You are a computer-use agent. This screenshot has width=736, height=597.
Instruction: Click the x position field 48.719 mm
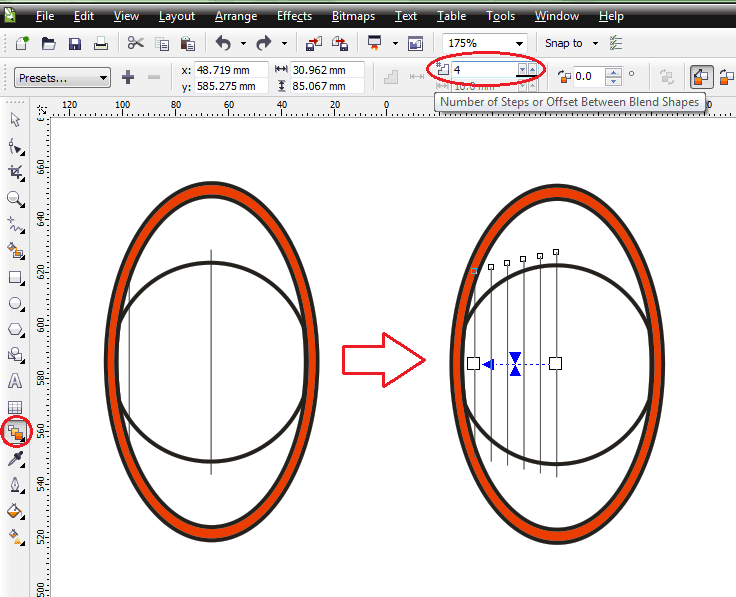(x=231, y=70)
